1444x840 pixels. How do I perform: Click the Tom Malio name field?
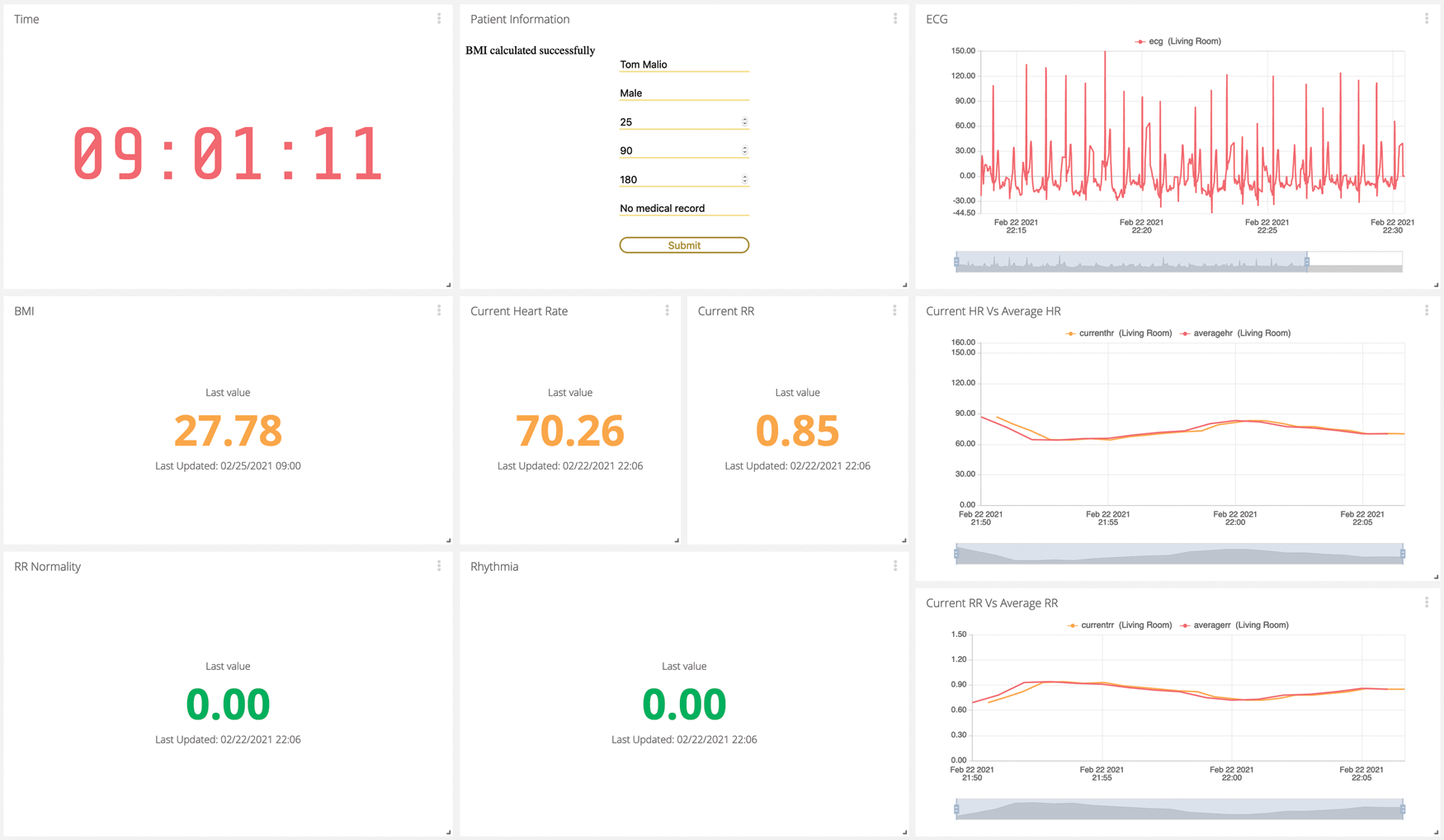click(x=683, y=64)
